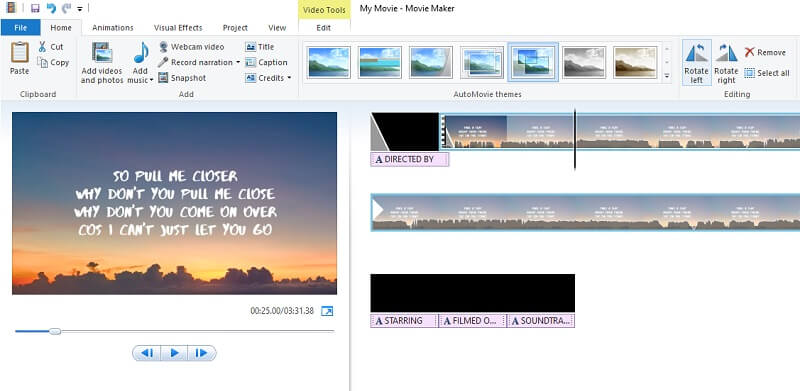
Task: Click Select all in Editing group
Action: (767, 73)
